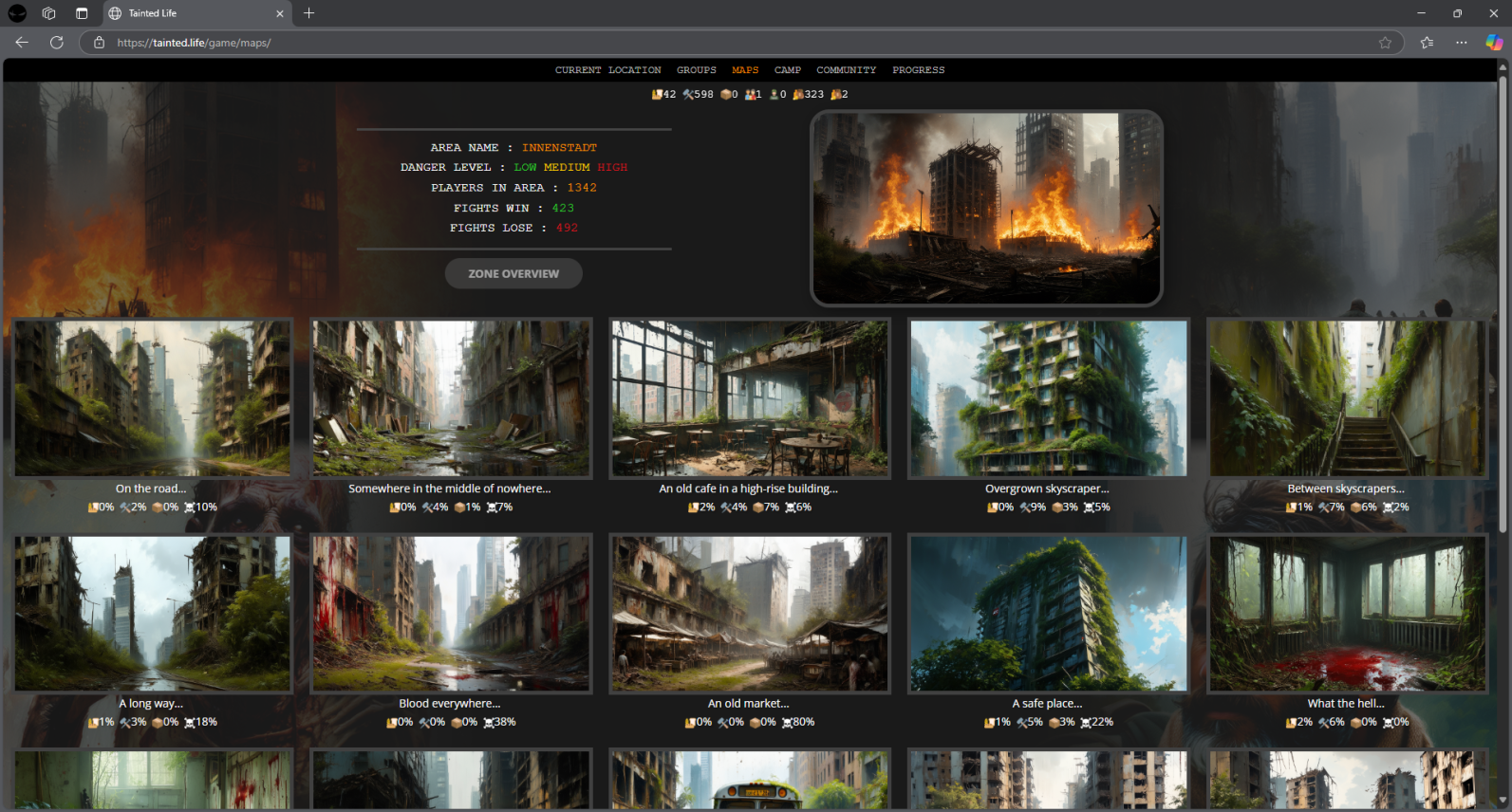The height and width of the screenshot is (812, 1512).
Task: Open the Tab Actions menu icon
Action: coord(82,13)
